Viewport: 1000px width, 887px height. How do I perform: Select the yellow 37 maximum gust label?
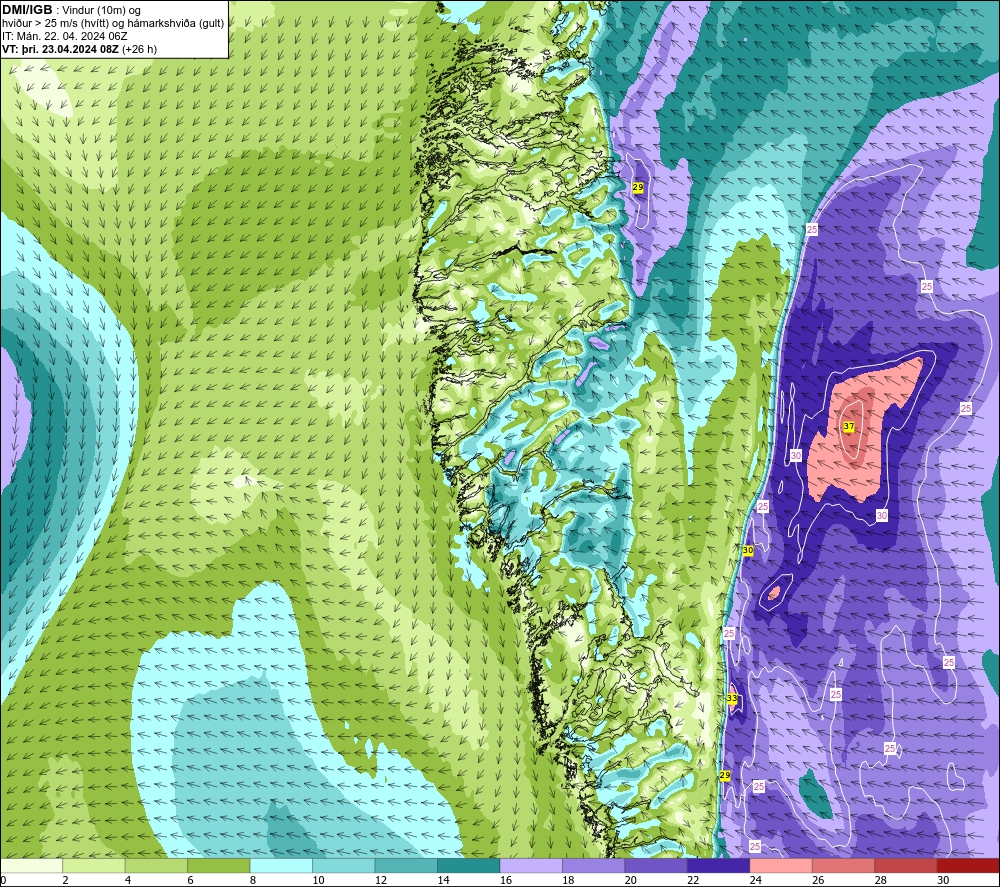click(x=849, y=426)
